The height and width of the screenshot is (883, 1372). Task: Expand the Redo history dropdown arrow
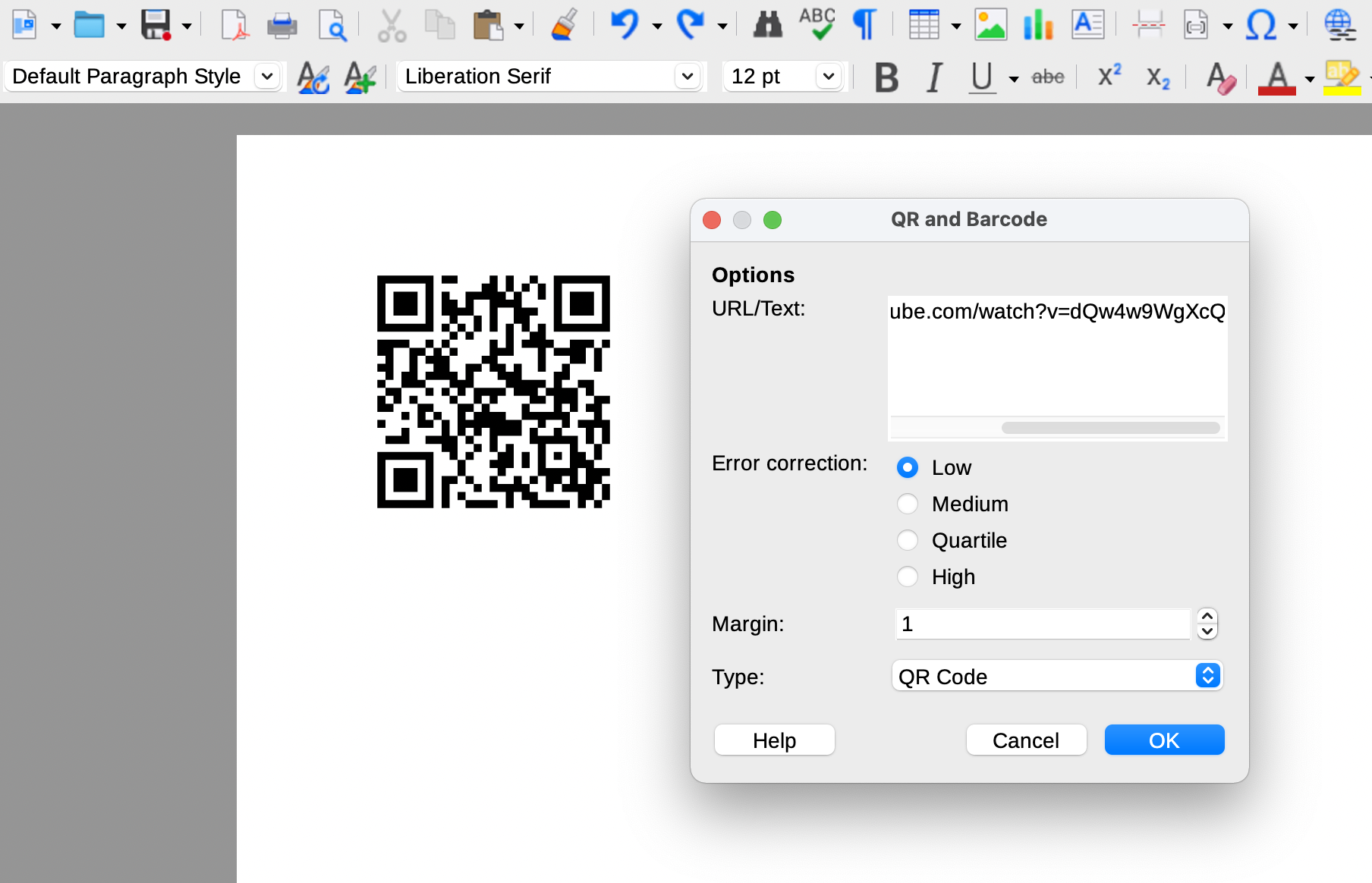click(x=722, y=27)
